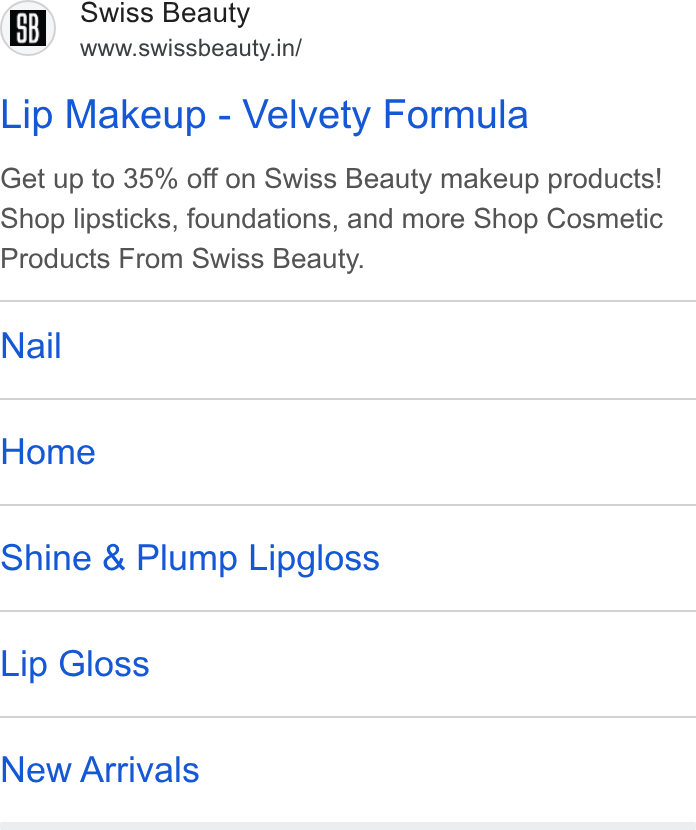Open the Lip Makeup - Velvety Formula headline
This screenshot has width=696, height=830.
[264, 115]
